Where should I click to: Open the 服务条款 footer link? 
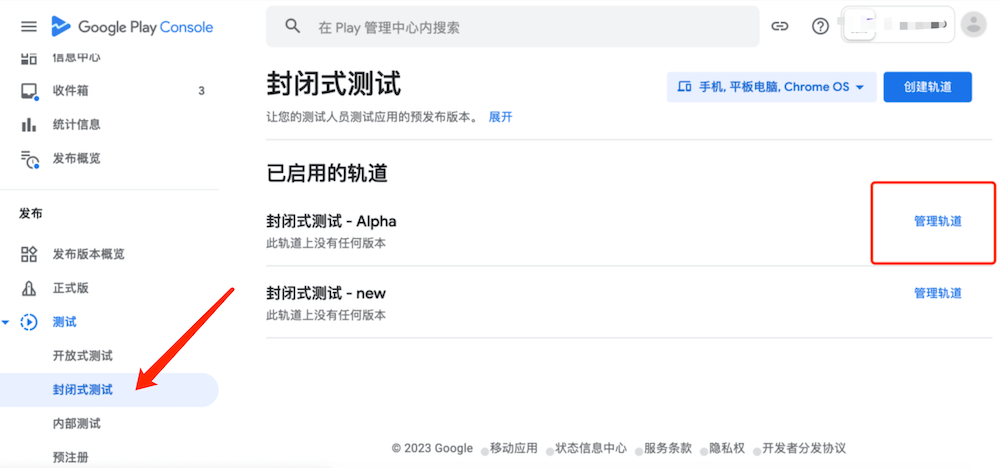point(669,448)
